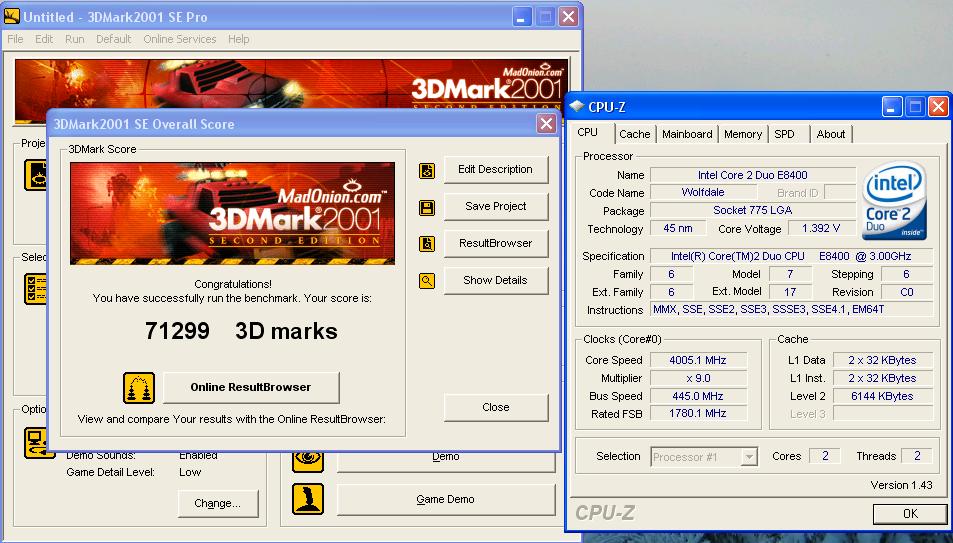Viewport: 953px width, 543px height.
Task: Open the Run menu
Action: point(75,39)
